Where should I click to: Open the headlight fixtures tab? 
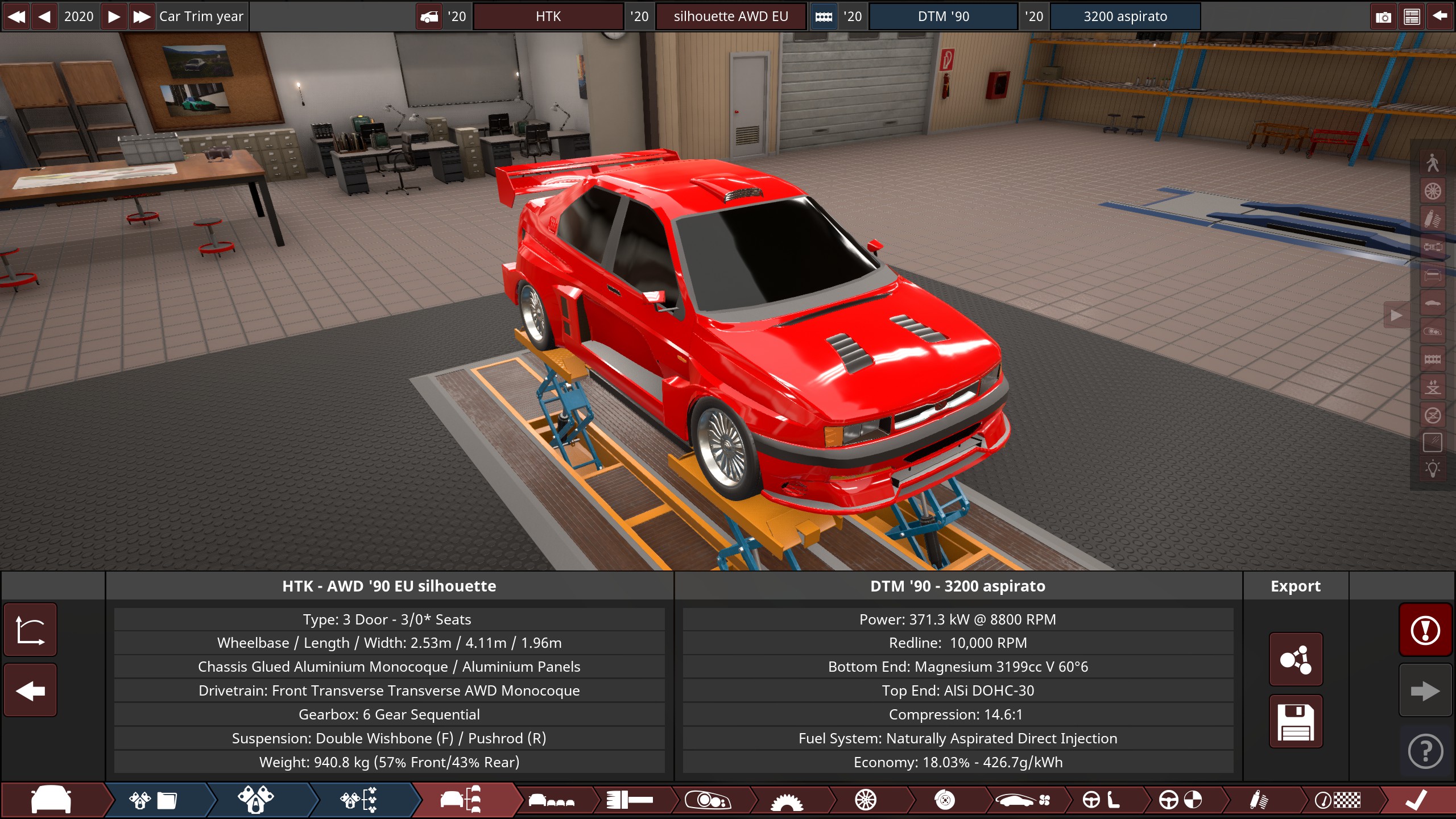point(709,801)
